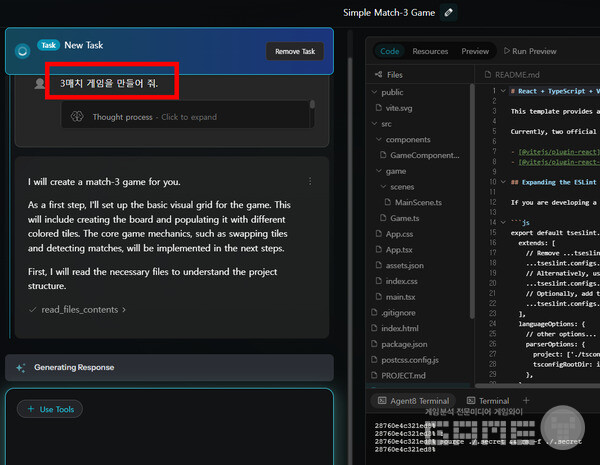Click the sparkle icon beside Generating Response
600x465 pixels.
(x=20, y=367)
